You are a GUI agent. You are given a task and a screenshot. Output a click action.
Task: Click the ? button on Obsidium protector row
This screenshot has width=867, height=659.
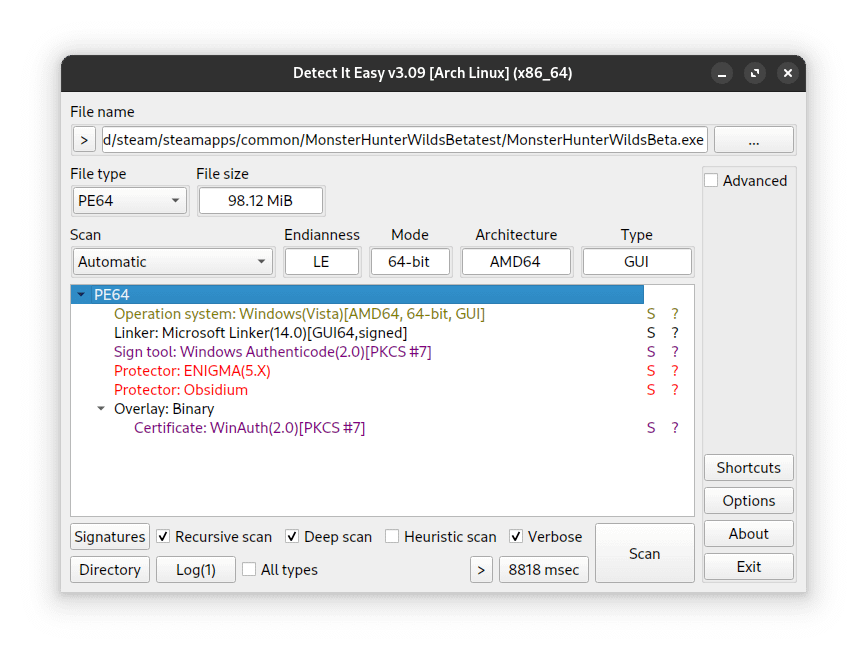(x=675, y=390)
